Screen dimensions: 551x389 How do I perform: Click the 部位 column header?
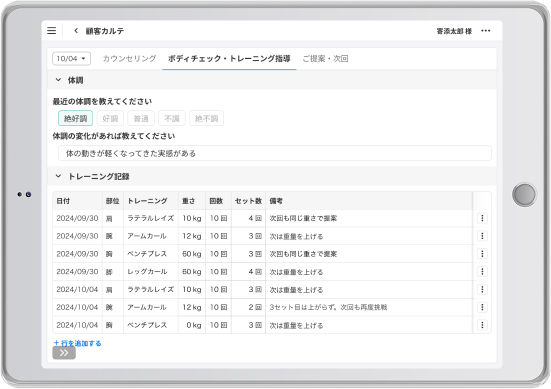click(112, 201)
